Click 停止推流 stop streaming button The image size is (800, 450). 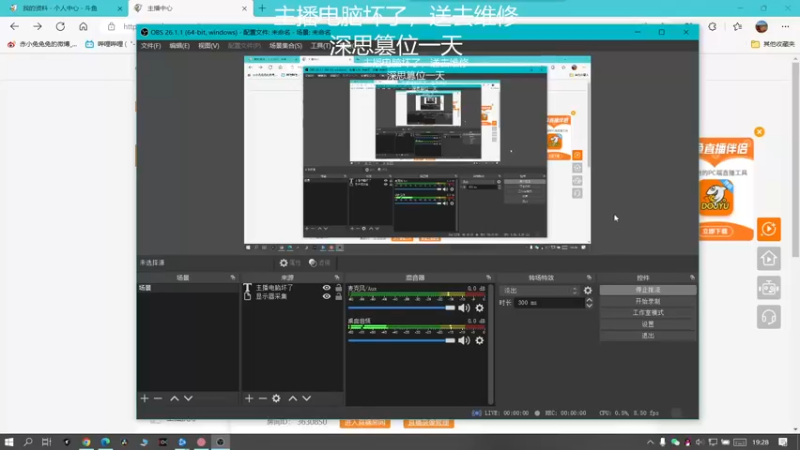648,290
